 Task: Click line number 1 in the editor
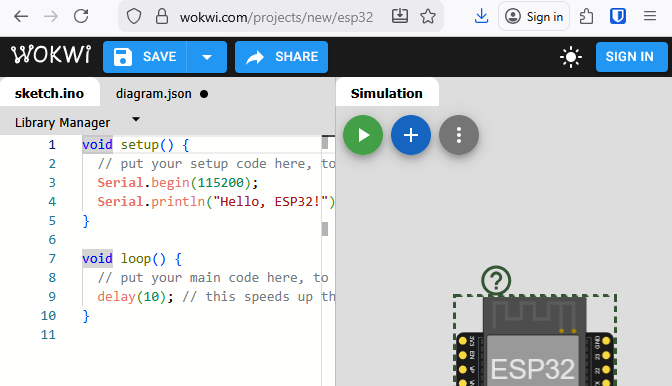[52, 145]
